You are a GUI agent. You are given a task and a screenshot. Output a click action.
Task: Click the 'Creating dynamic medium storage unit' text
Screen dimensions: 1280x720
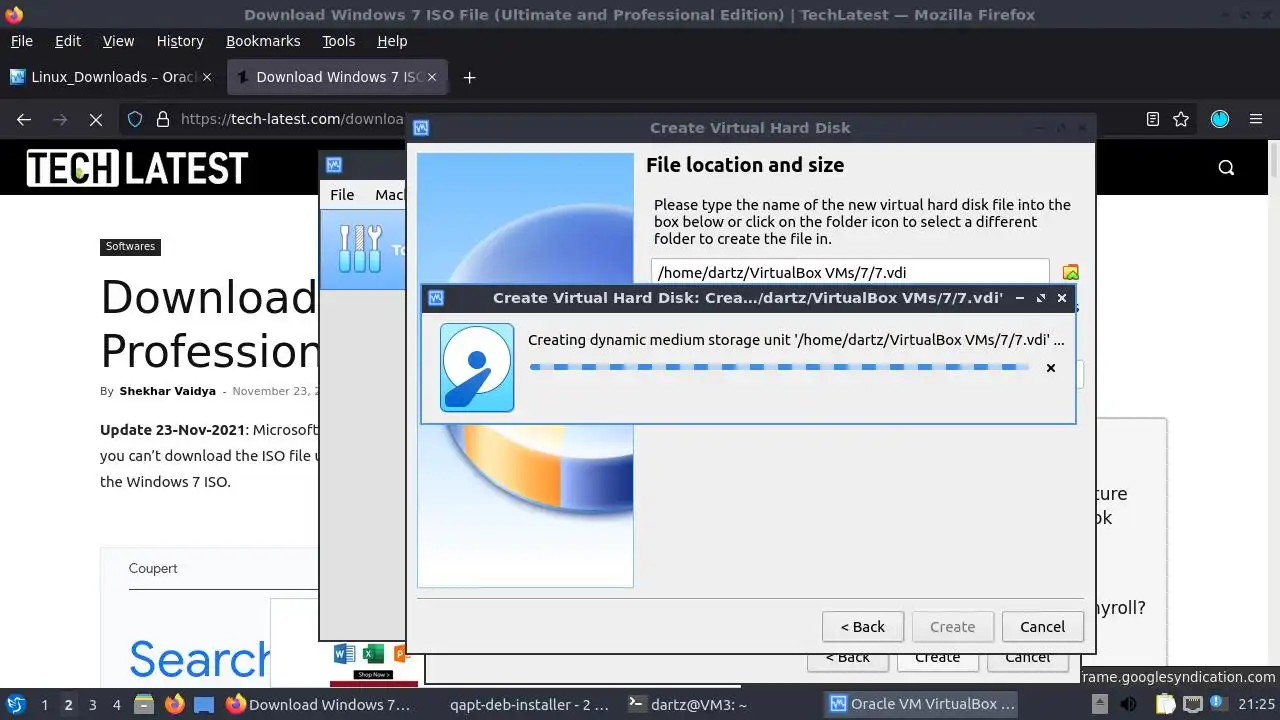tap(796, 340)
